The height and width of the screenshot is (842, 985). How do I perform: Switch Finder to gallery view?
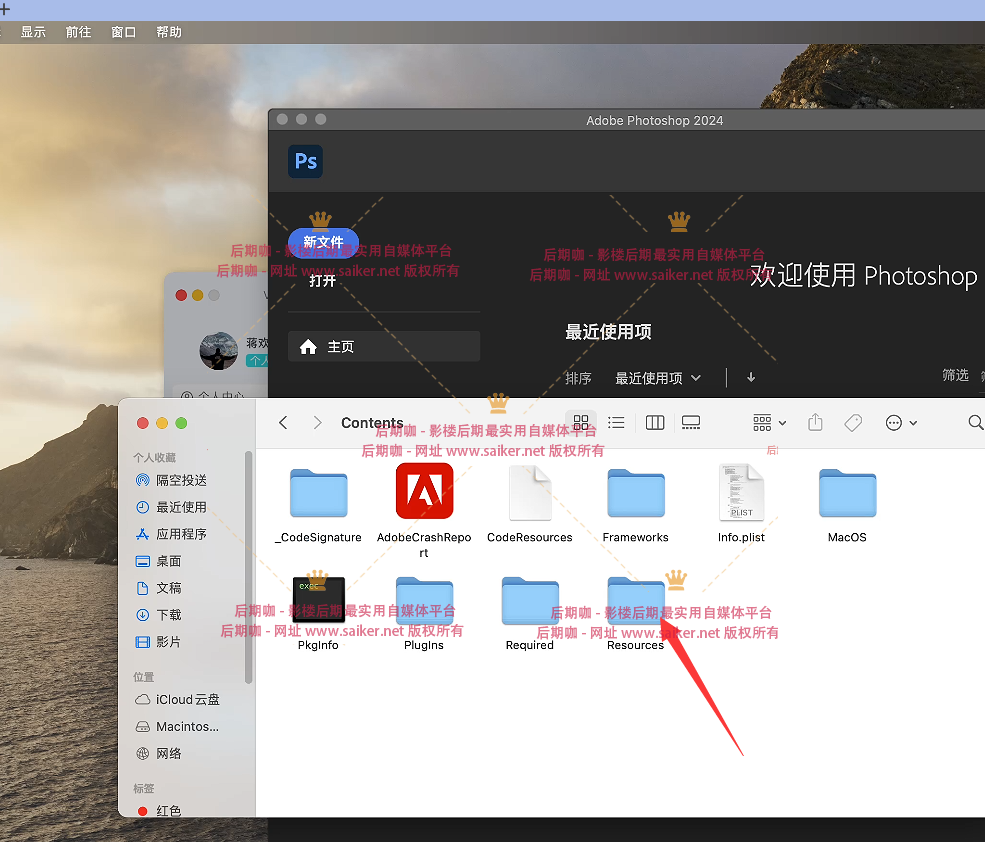691,422
